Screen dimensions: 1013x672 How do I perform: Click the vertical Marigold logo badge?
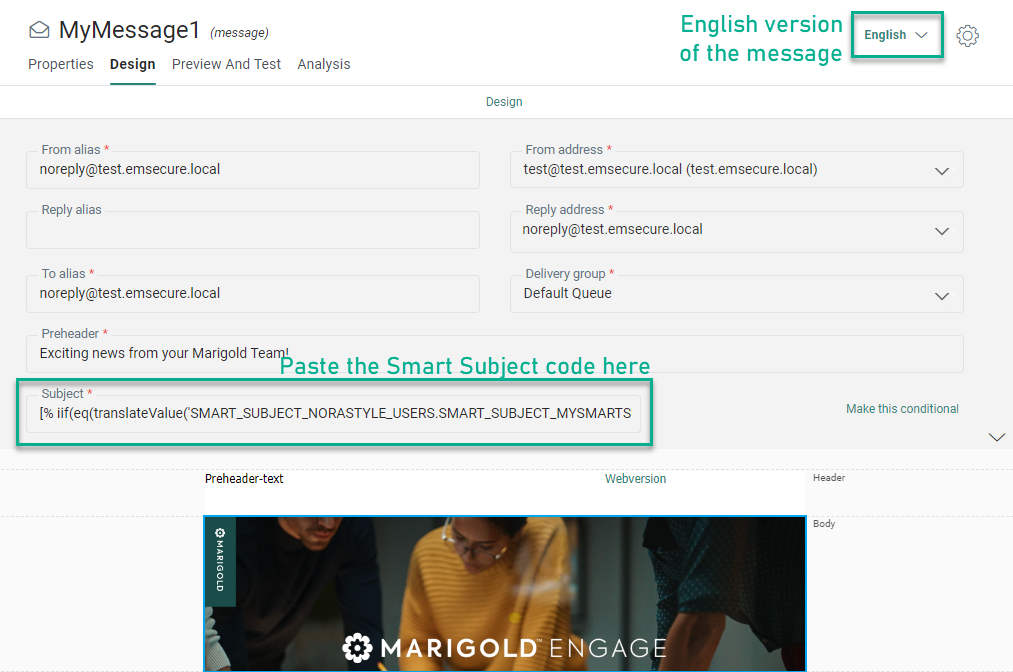click(220, 560)
